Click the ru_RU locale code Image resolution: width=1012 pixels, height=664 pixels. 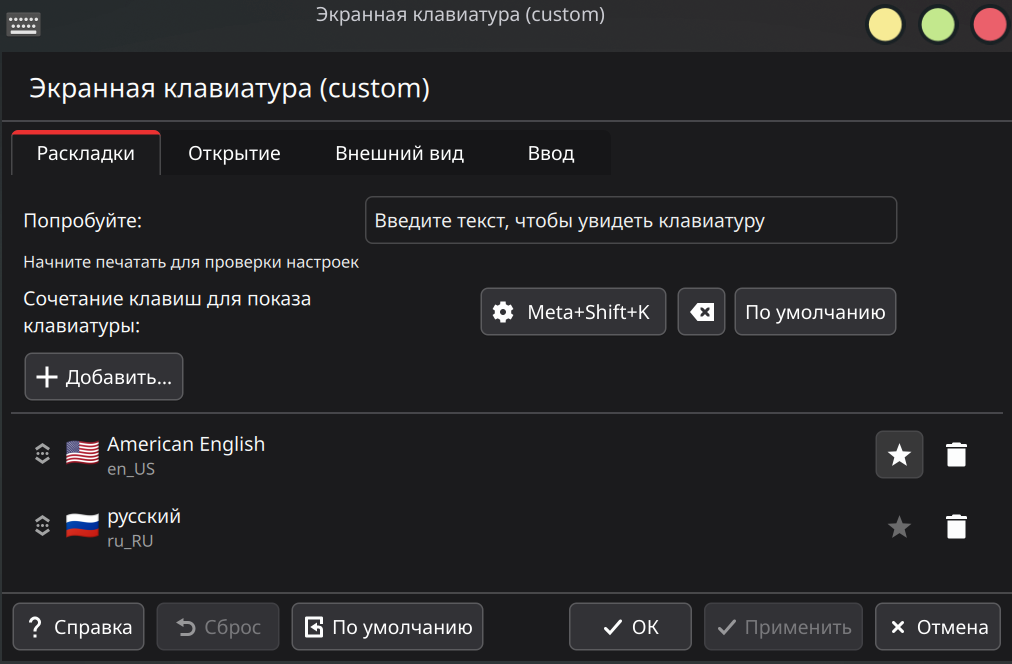[x=130, y=541]
